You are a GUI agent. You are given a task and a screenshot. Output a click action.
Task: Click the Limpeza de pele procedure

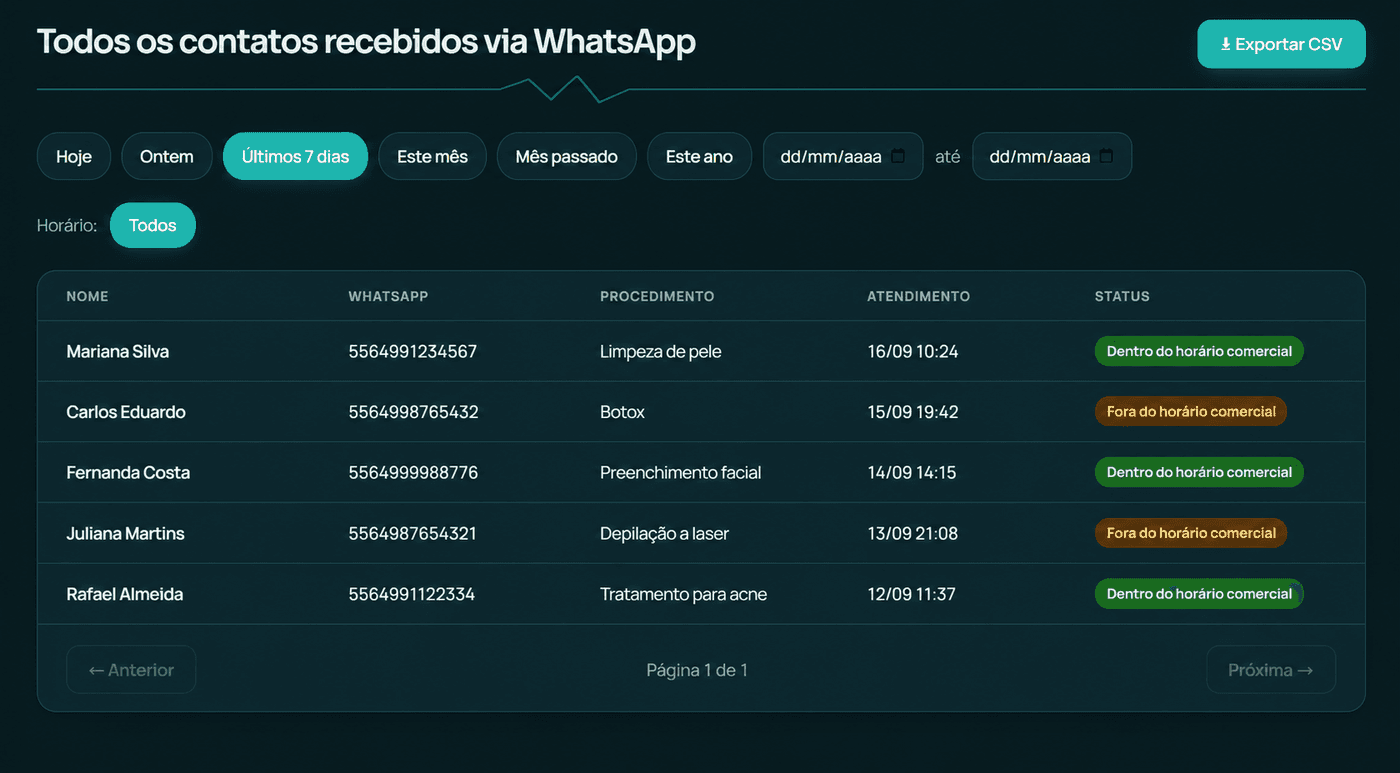661,351
